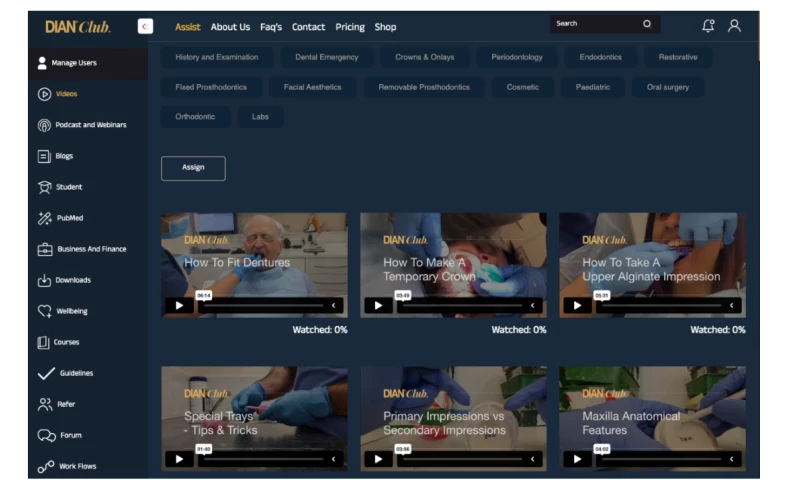Open the Pricing menu item

tap(350, 27)
